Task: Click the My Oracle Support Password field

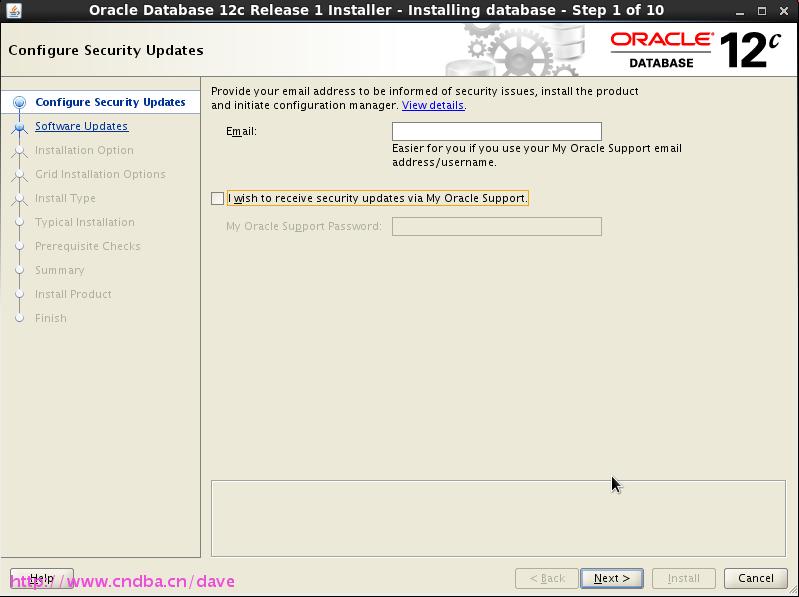Action: [x=496, y=226]
